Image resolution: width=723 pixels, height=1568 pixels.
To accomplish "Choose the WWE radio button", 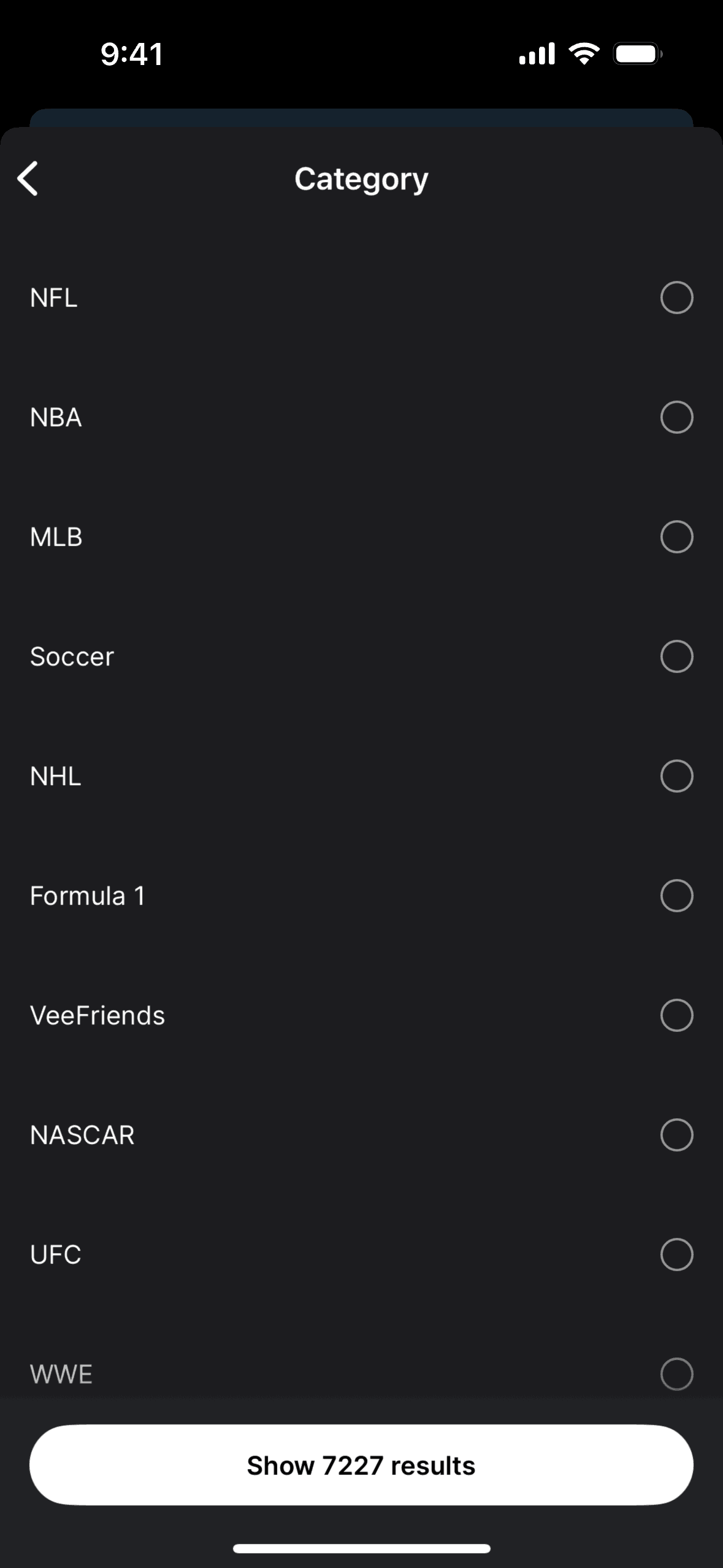I will pyautogui.click(x=676, y=1374).
